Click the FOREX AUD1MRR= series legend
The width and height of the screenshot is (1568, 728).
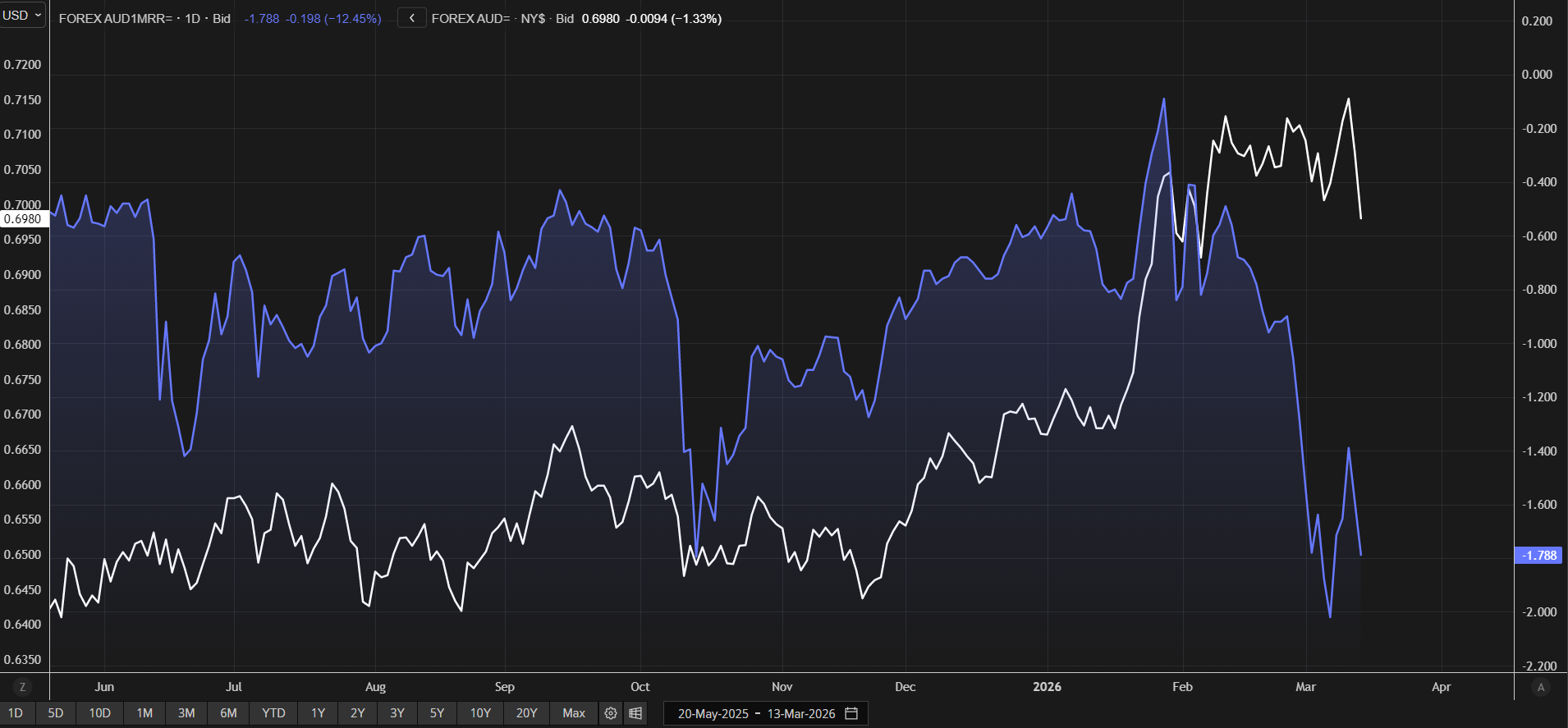[115, 18]
